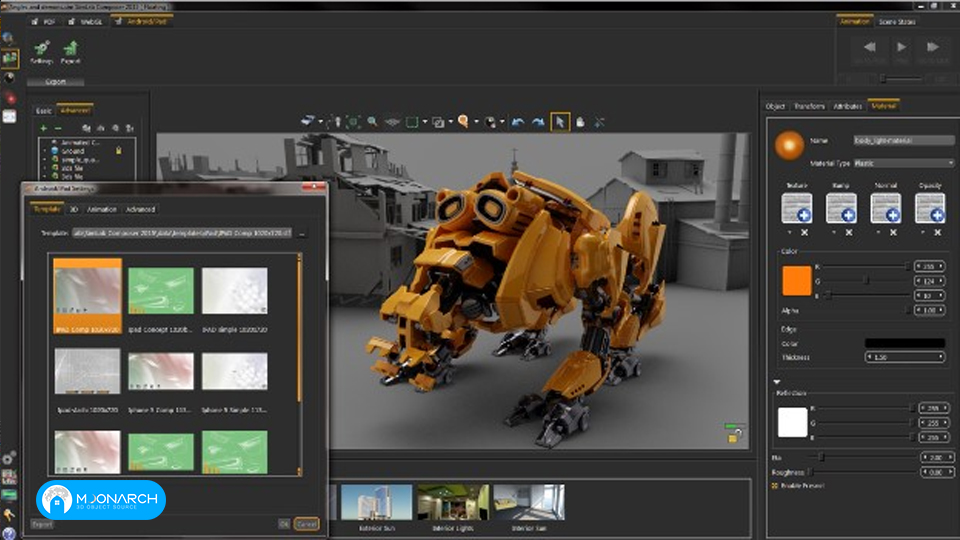This screenshot has height=540, width=960.
Task: Click the minus remove icon in scene tree
Action: [58, 128]
